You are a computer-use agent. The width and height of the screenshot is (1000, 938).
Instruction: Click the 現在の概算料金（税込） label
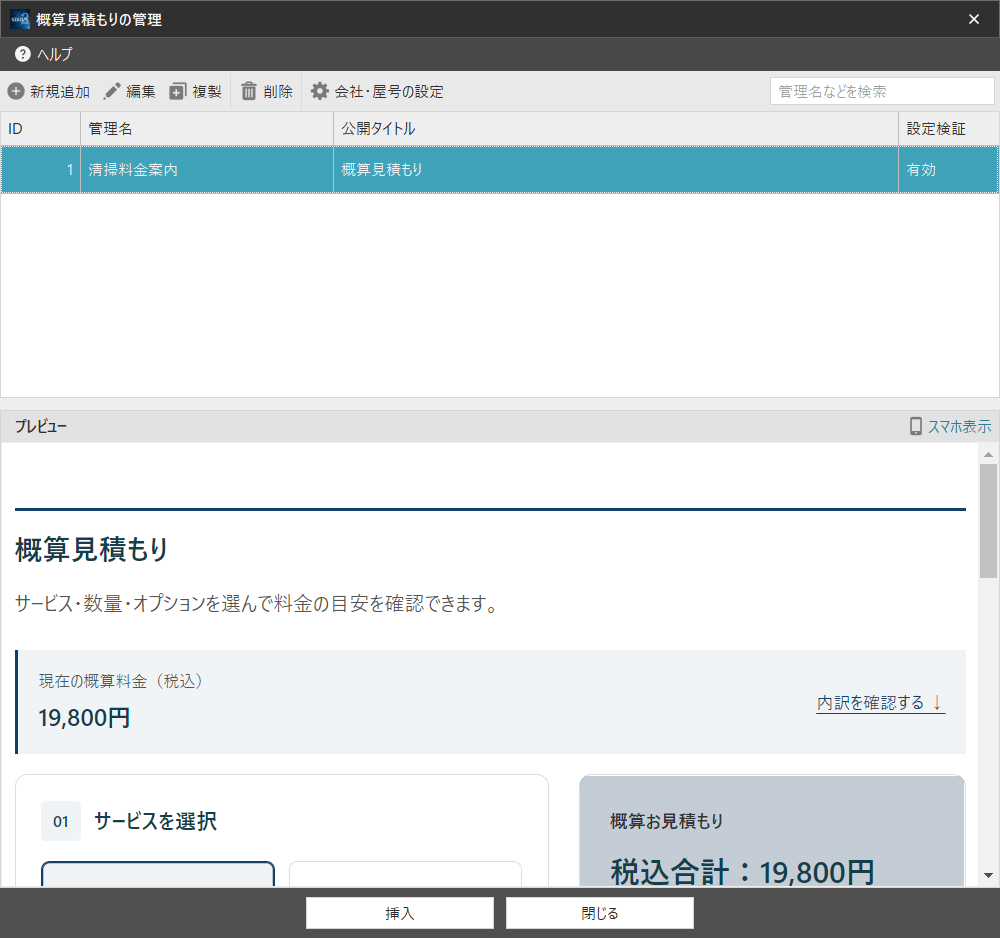tap(121, 681)
